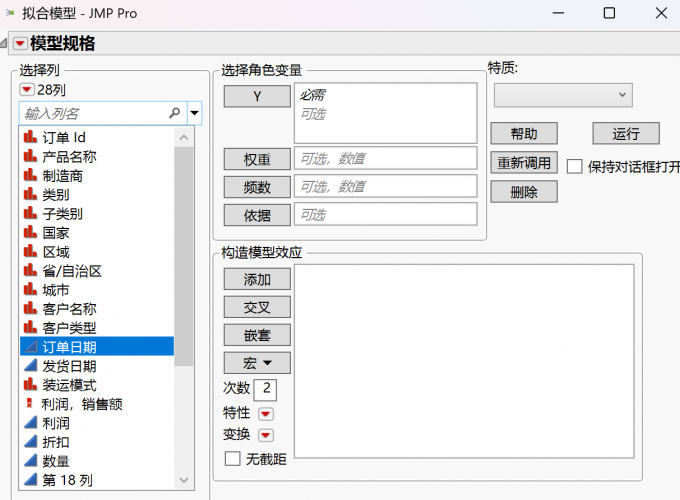680x500 pixels.
Task: Click the icon beside 利润，销售额 group
Action: click(x=29, y=404)
